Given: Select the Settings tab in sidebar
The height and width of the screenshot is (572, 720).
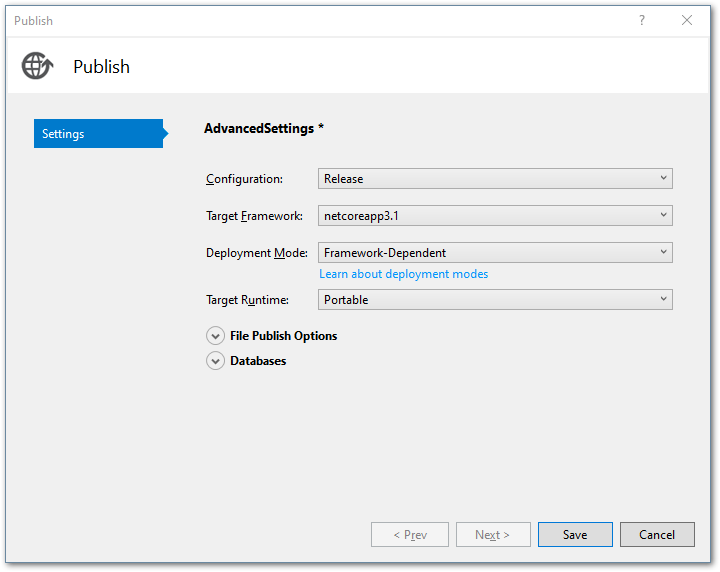Looking at the screenshot, I should (x=98, y=134).
